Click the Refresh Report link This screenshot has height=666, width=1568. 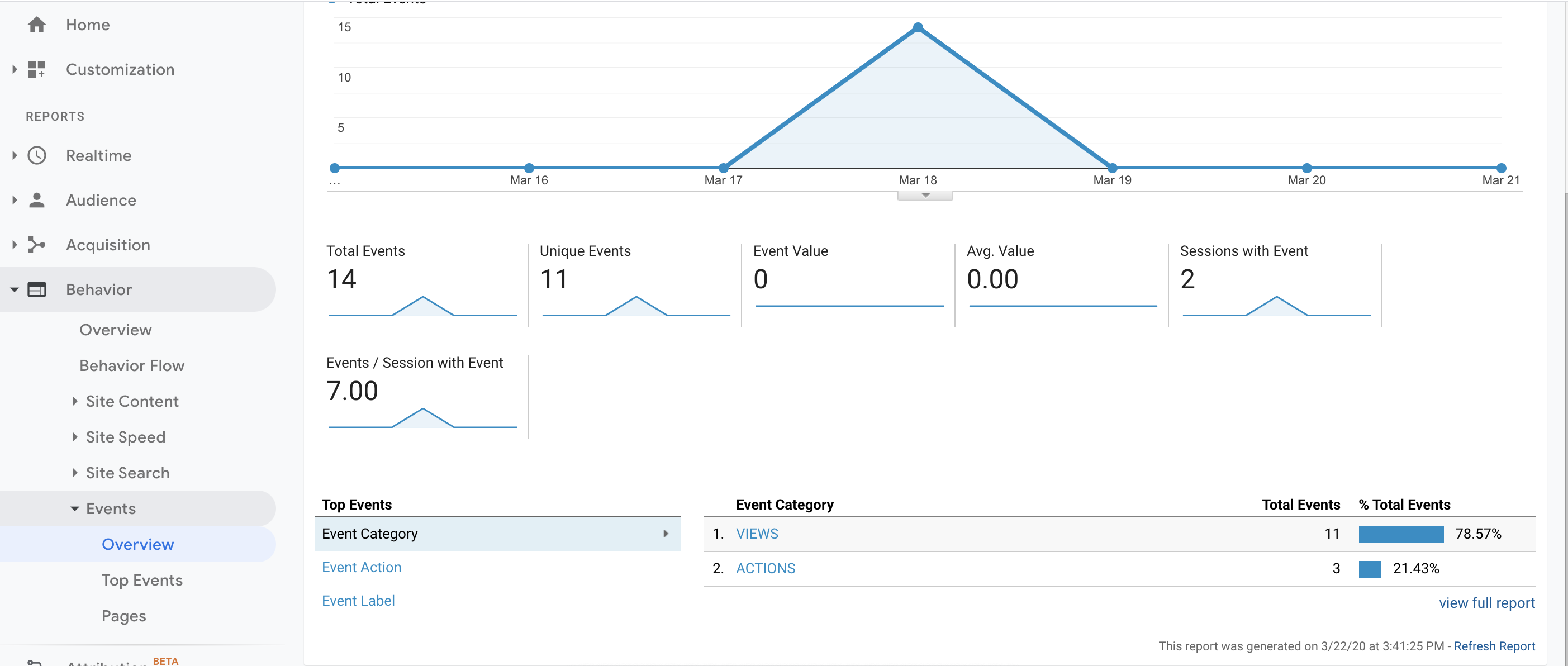coord(1494,646)
